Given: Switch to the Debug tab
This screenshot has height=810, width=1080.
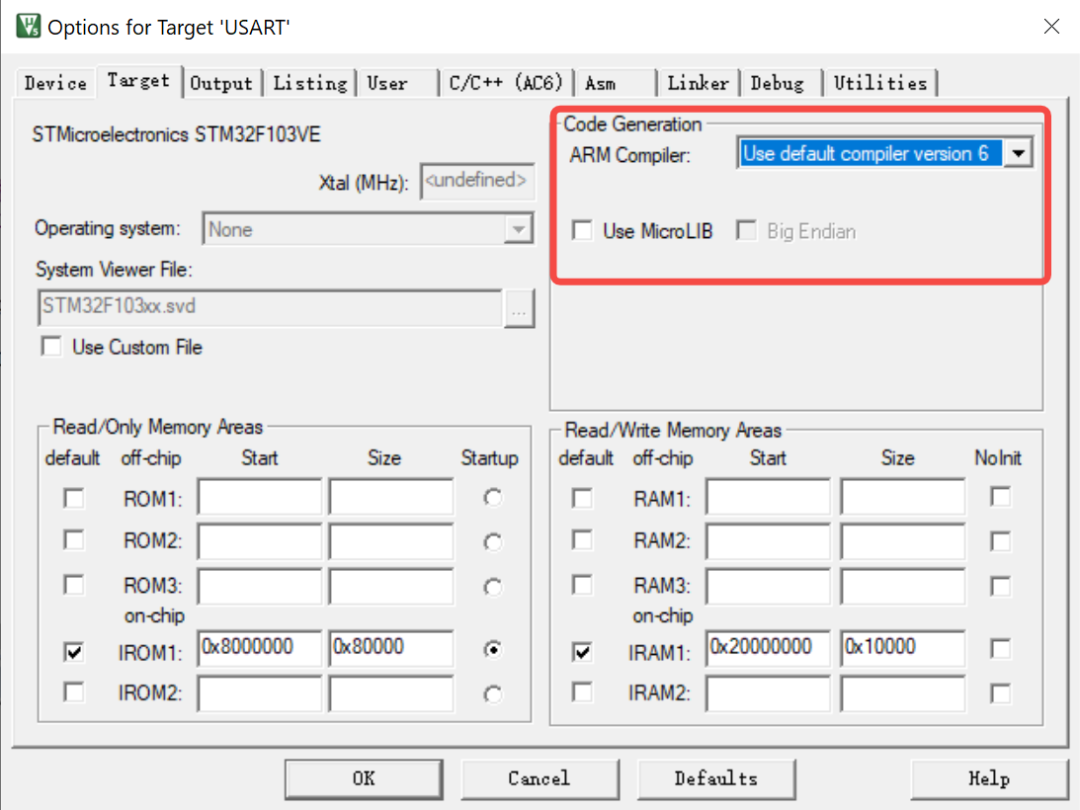Looking at the screenshot, I should point(777,83).
